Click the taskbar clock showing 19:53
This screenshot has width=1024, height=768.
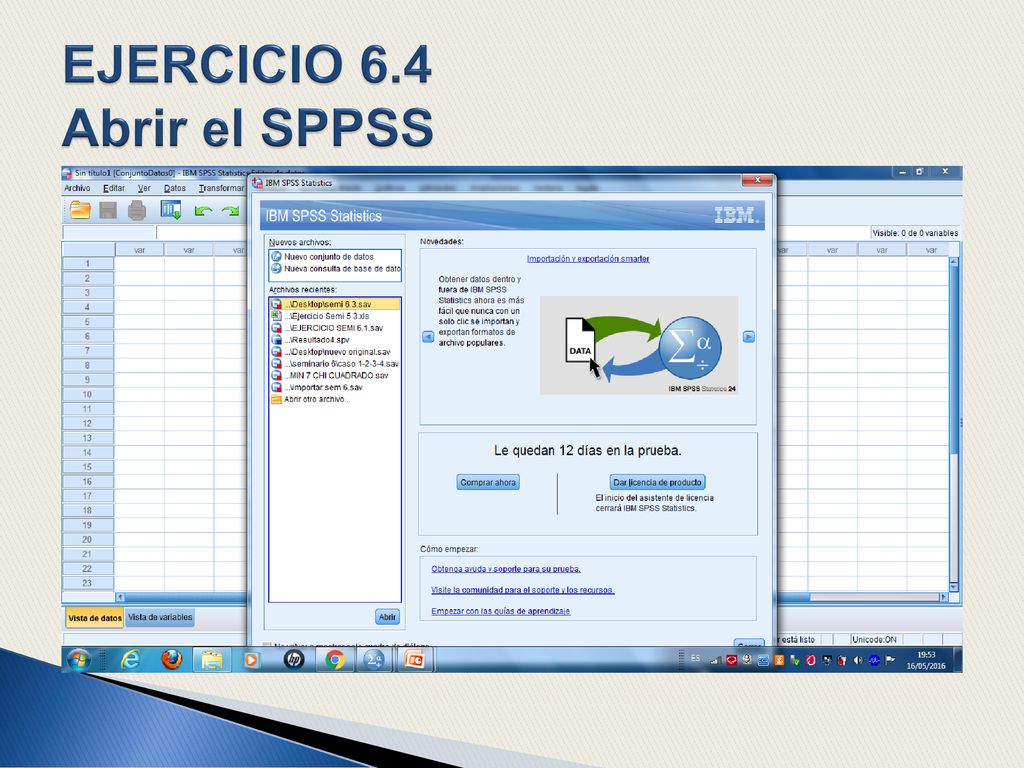[926, 660]
